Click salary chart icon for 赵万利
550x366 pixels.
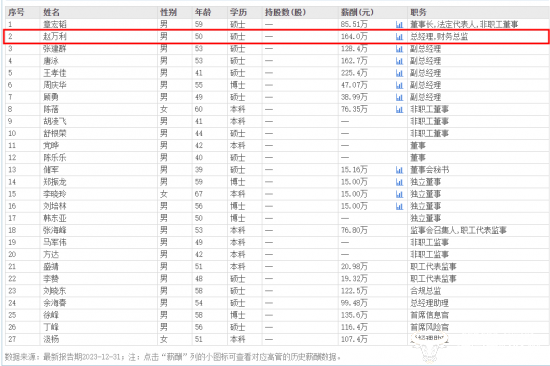click(399, 36)
